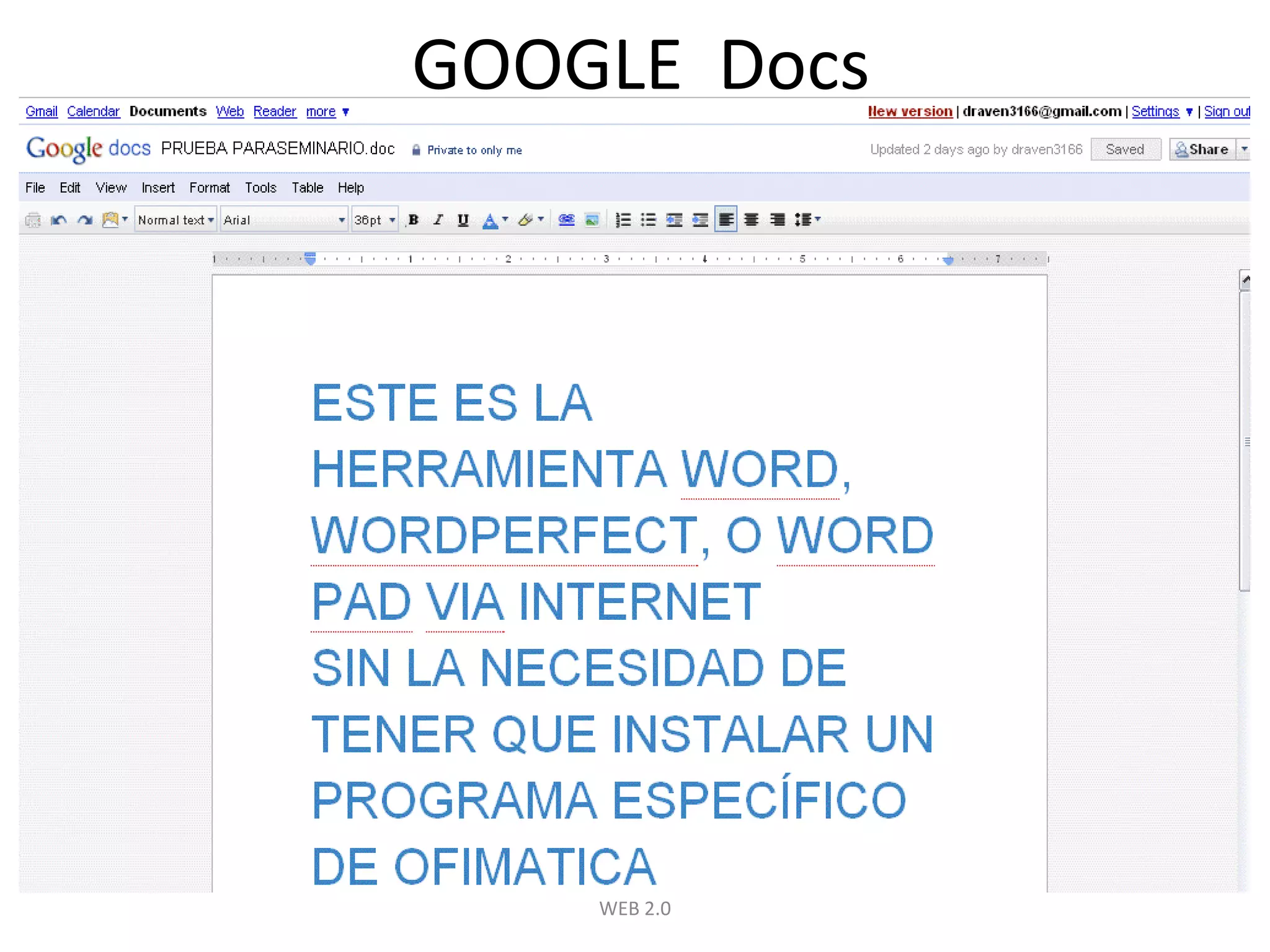Click the Documents label in top bar
The width and height of the screenshot is (1270, 952).
point(167,112)
